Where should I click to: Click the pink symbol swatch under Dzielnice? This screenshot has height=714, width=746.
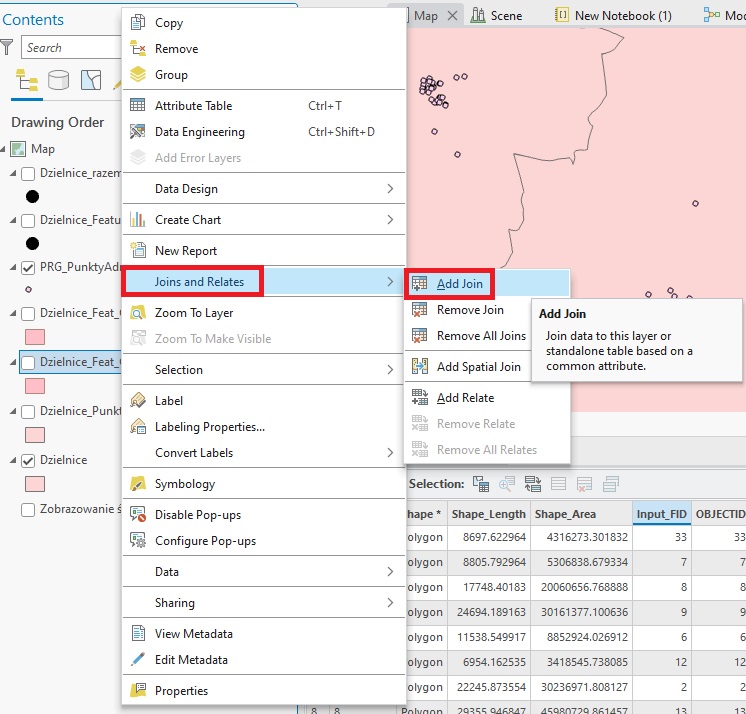[34, 484]
